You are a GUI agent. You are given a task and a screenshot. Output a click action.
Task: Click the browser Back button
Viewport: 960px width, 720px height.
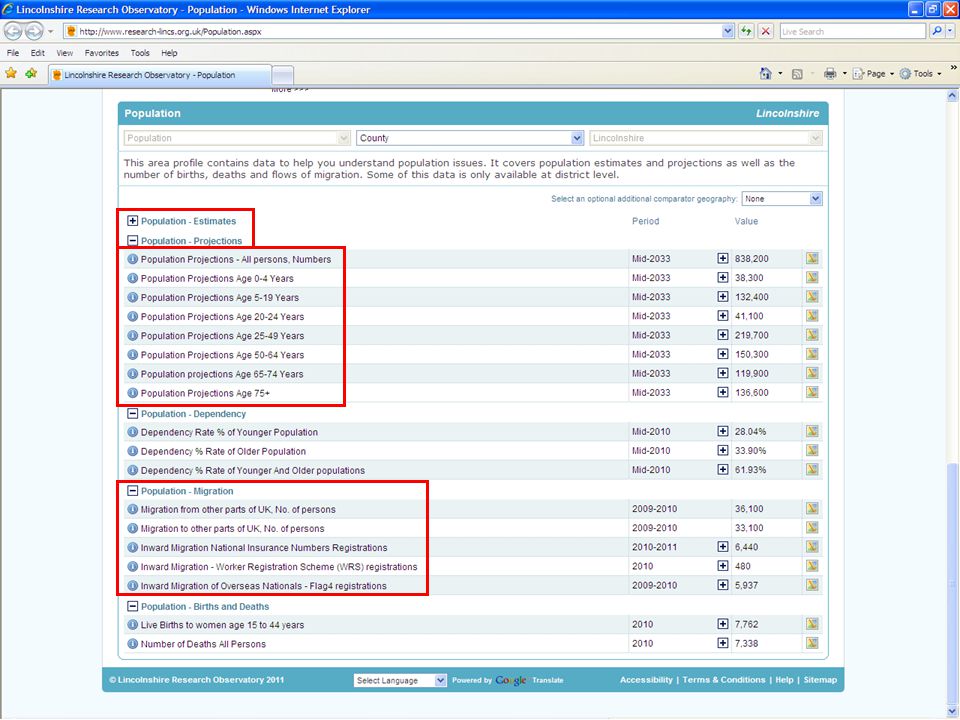point(13,31)
